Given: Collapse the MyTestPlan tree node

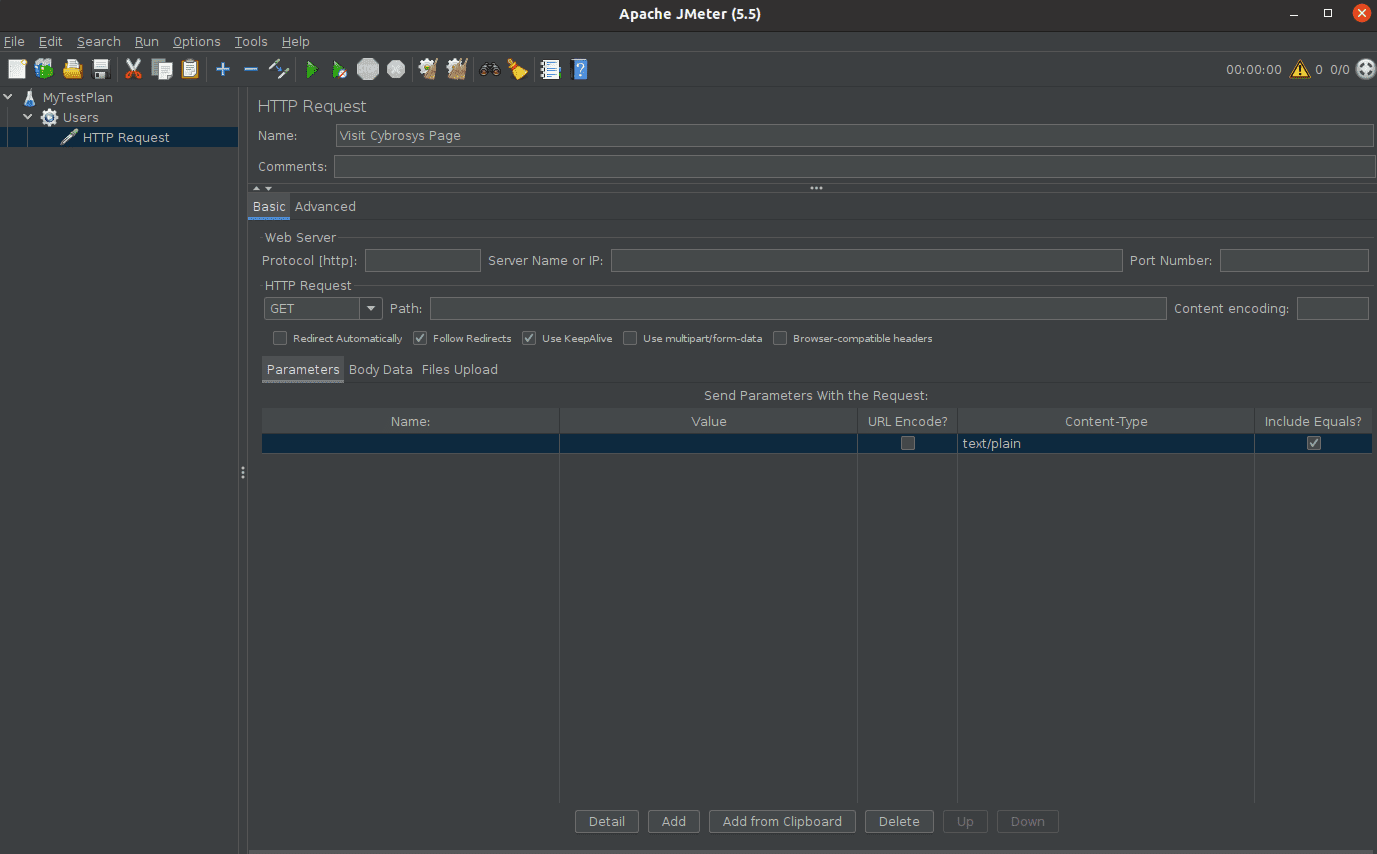Looking at the screenshot, I should click(8, 96).
